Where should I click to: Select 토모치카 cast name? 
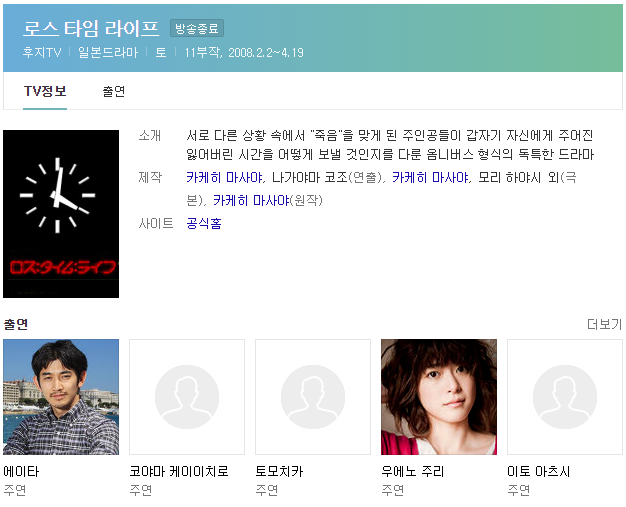[x=279, y=471]
